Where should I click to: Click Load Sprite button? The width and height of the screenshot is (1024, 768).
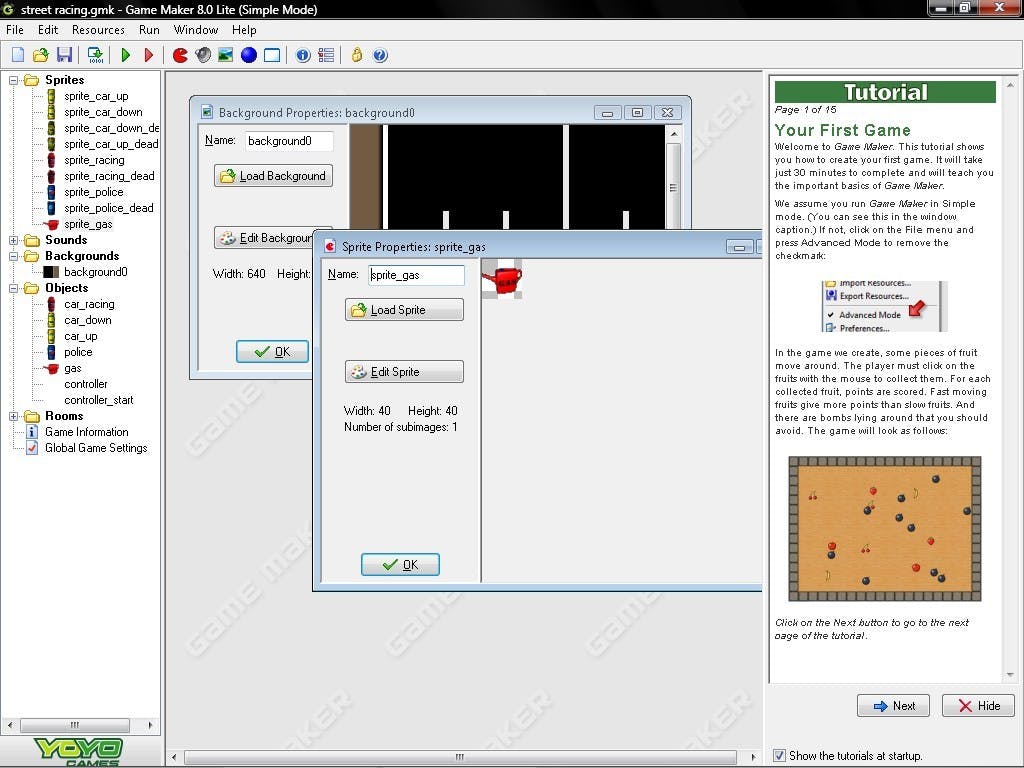404,310
